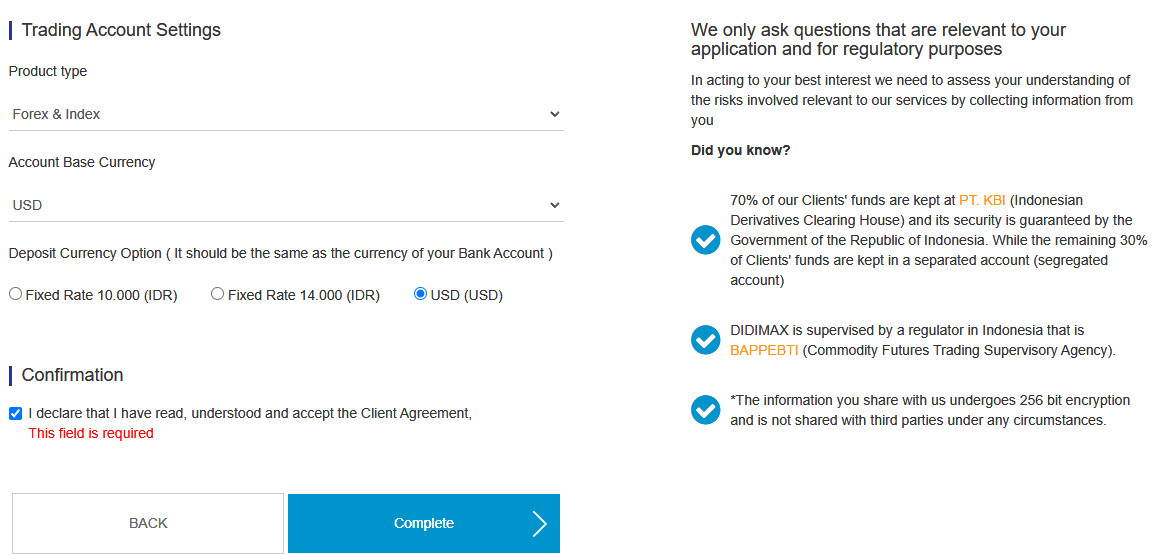The height and width of the screenshot is (555, 1162).
Task: Click checkmark icon beside the DIDIMAX regulator text
Action: tap(706, 339)
